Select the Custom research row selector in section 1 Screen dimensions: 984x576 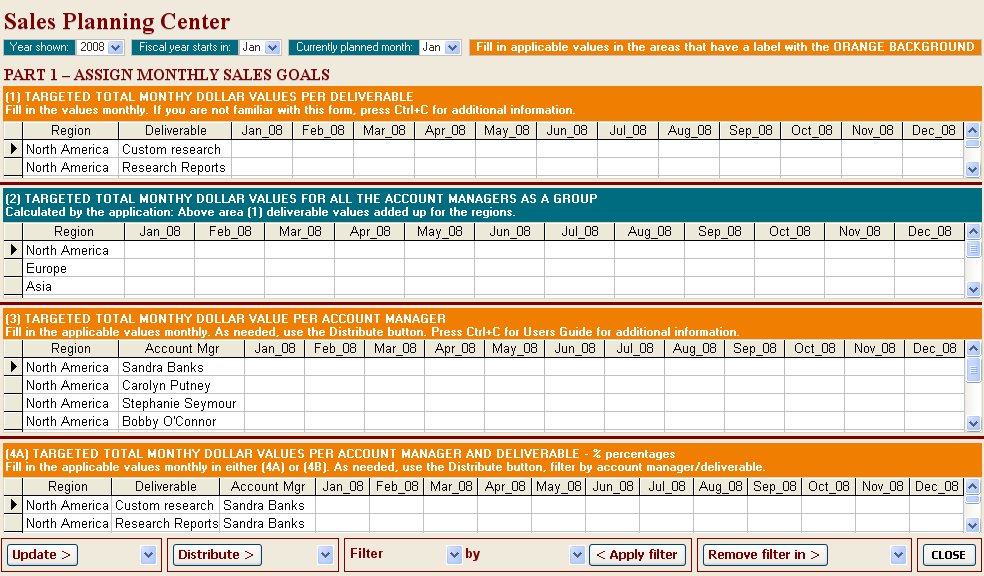pyautogui.click(x=13, y=149)
